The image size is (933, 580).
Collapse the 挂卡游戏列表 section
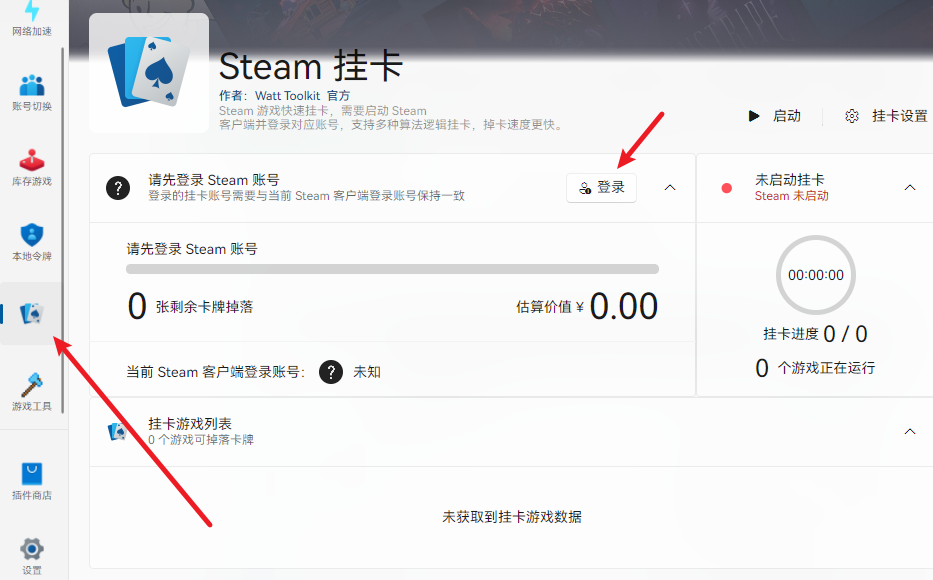(910, 431)
